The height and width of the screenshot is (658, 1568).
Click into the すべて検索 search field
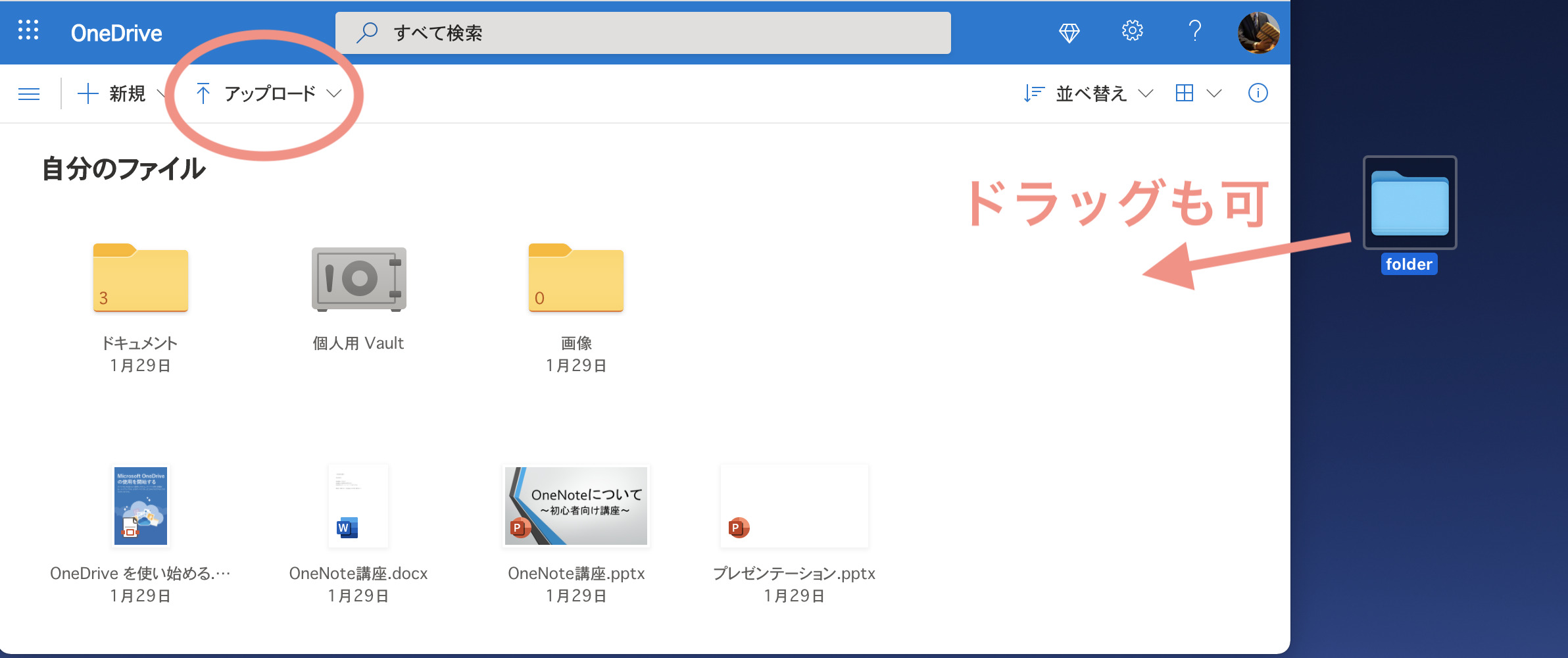[x=643, y=33]
